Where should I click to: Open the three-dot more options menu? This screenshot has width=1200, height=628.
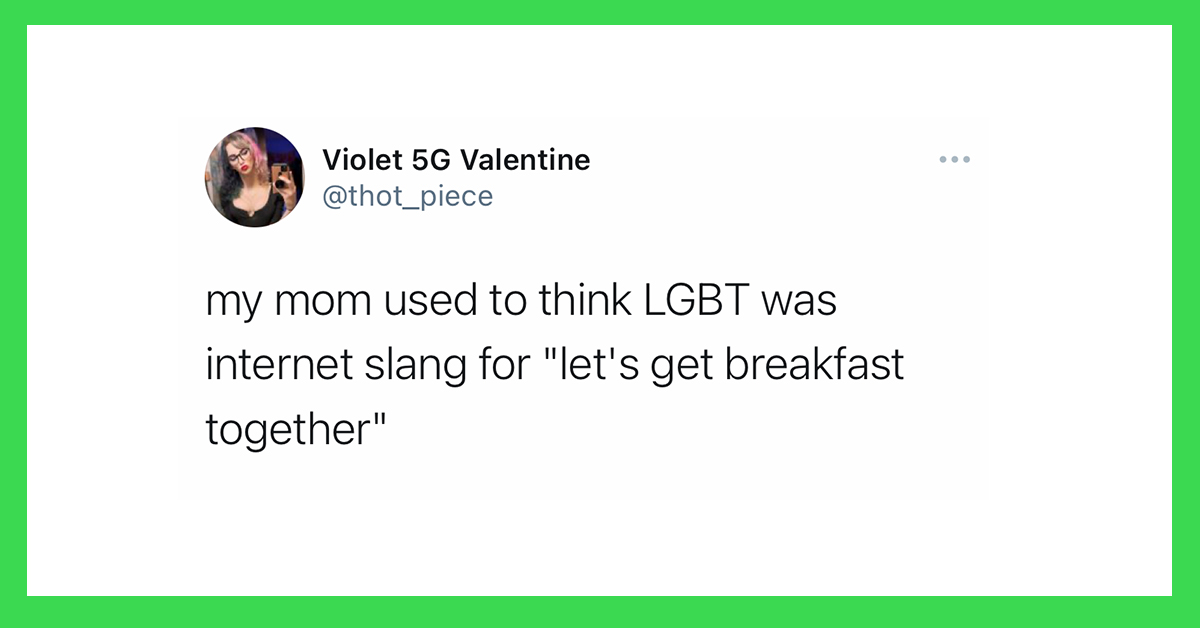(x=955, y=159)
